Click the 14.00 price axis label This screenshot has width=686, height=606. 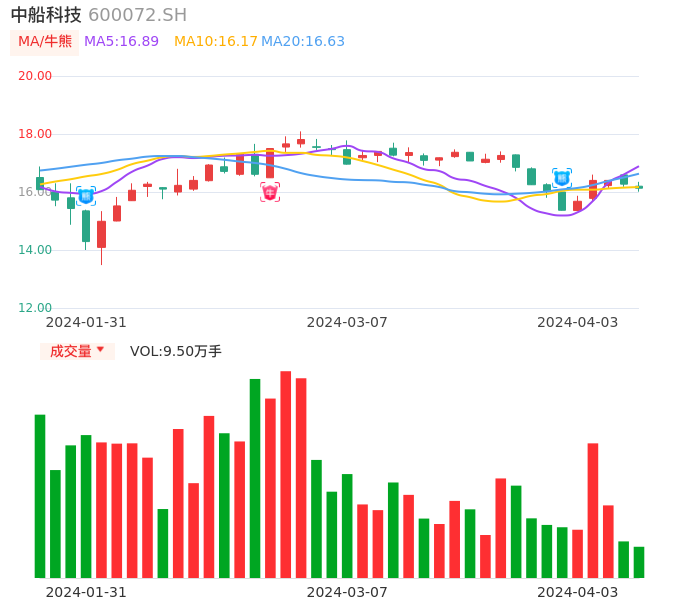click(35, 250)
